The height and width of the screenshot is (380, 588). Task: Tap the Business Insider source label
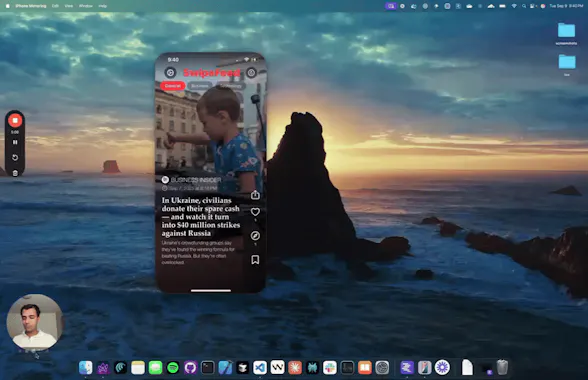[x=196, y=180]
